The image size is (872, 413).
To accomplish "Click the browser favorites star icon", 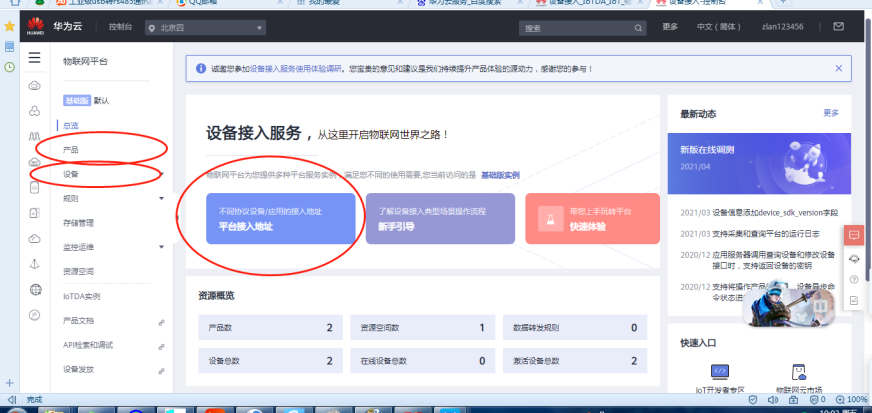I will pyautogui.click(x=9, y=27).
